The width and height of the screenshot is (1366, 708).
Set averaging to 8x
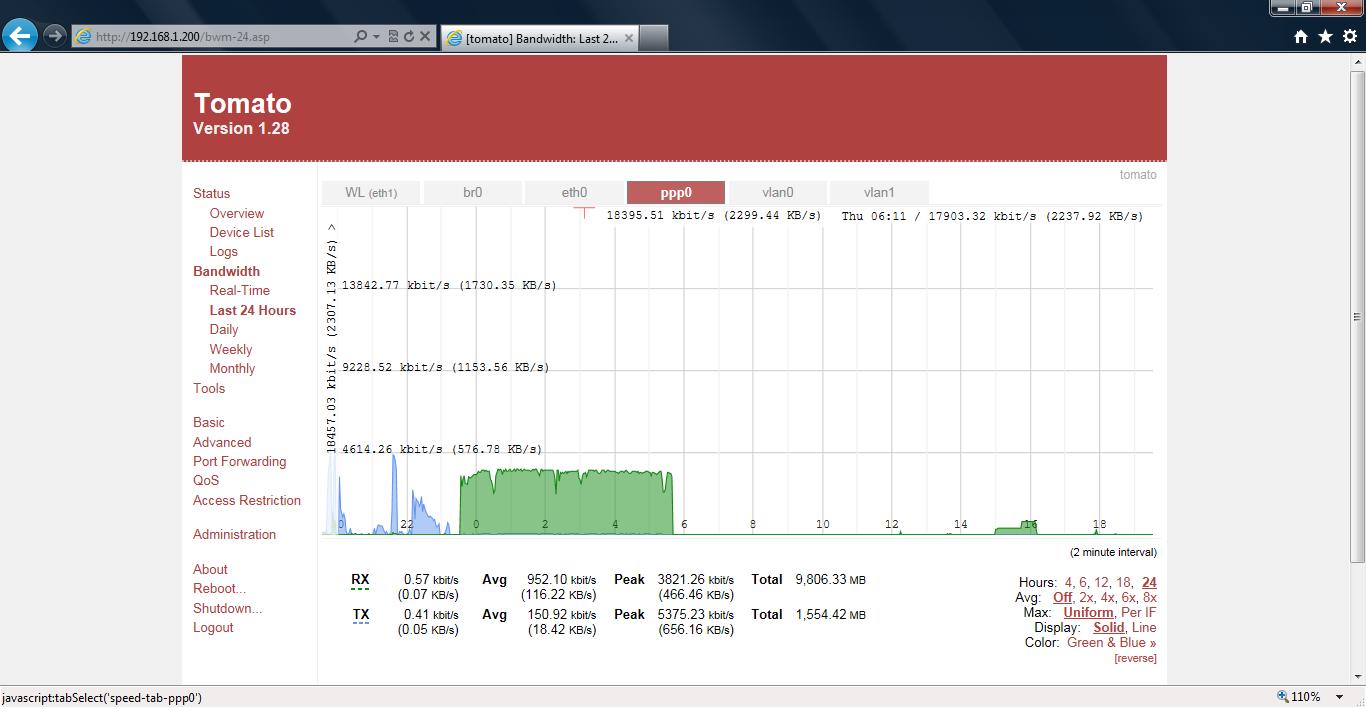(1149, 597)
